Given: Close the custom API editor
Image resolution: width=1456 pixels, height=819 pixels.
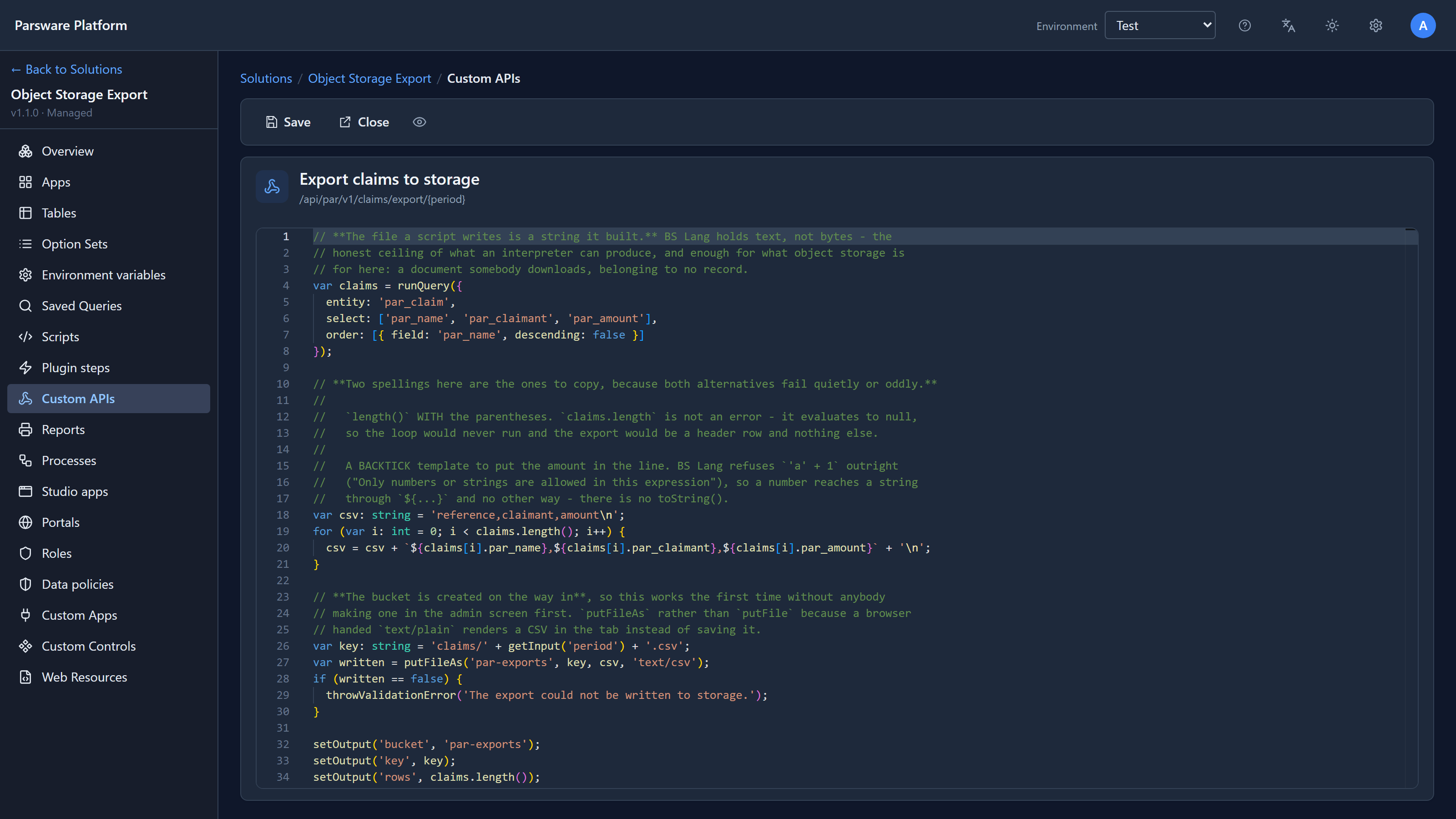Looking at the screenshot, I should 364,122.
